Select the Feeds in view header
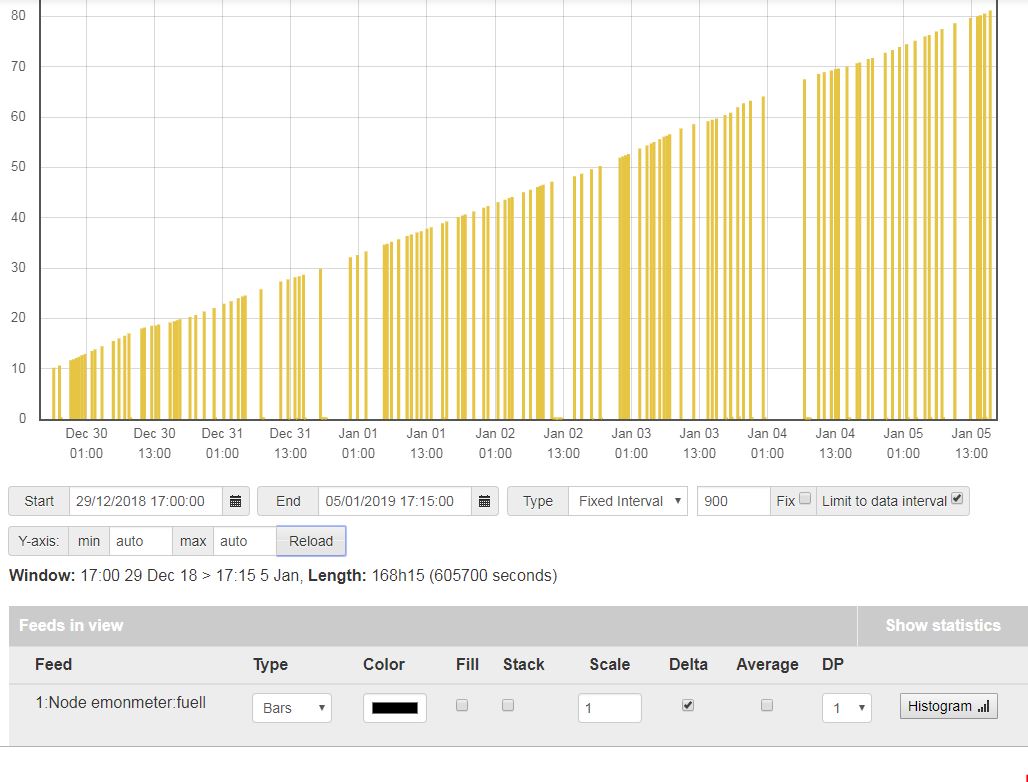 tap(71, 626)
